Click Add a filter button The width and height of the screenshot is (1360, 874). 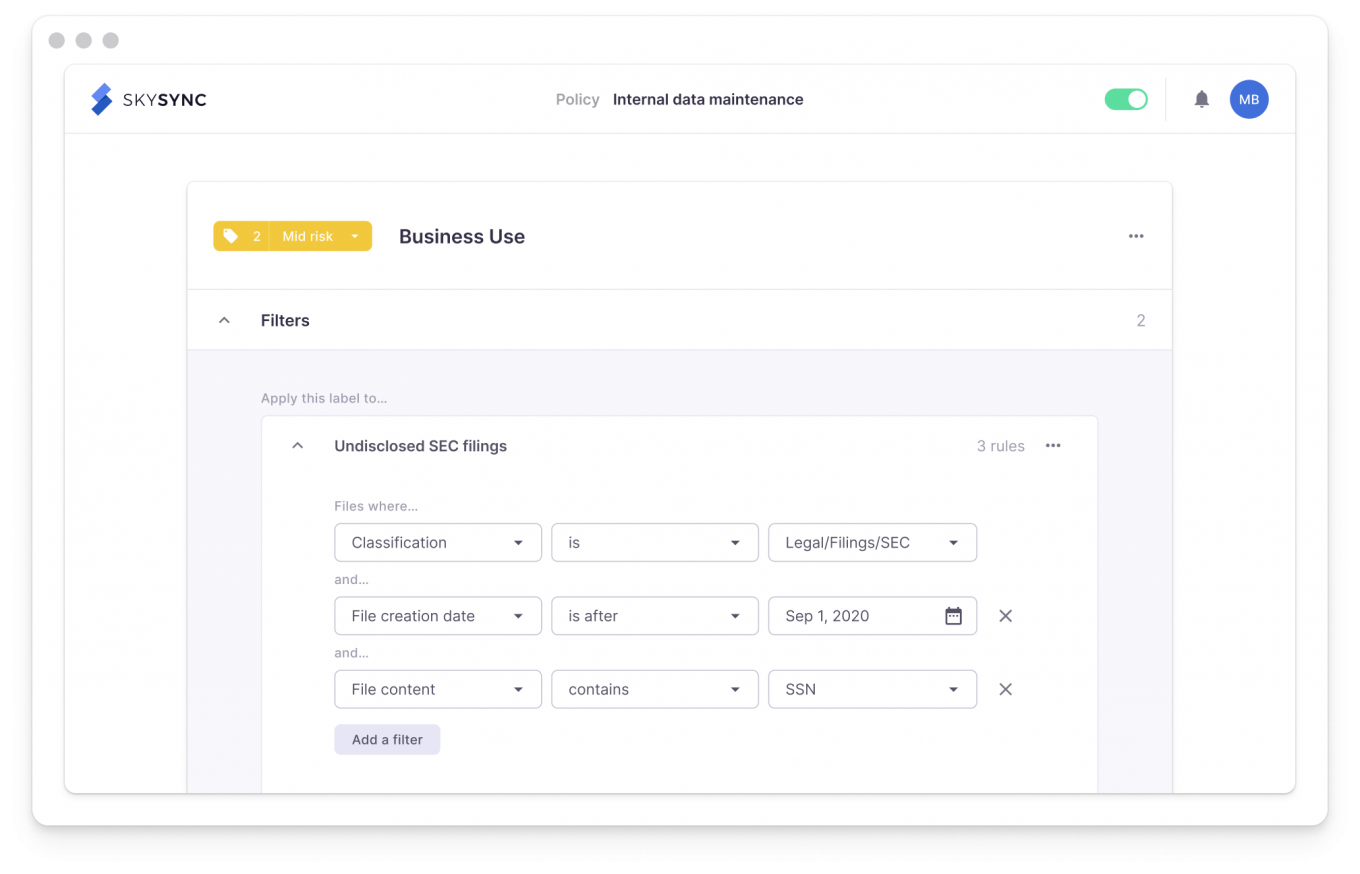coord(387,740)
